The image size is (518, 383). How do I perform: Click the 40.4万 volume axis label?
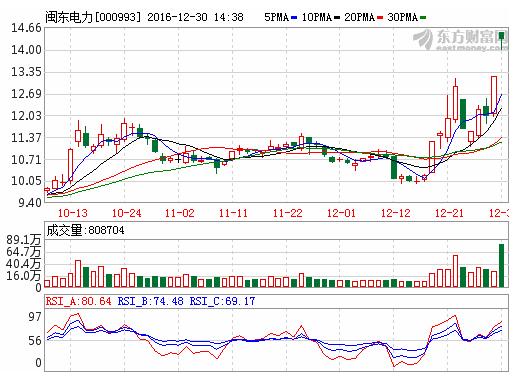click(23, 264)
